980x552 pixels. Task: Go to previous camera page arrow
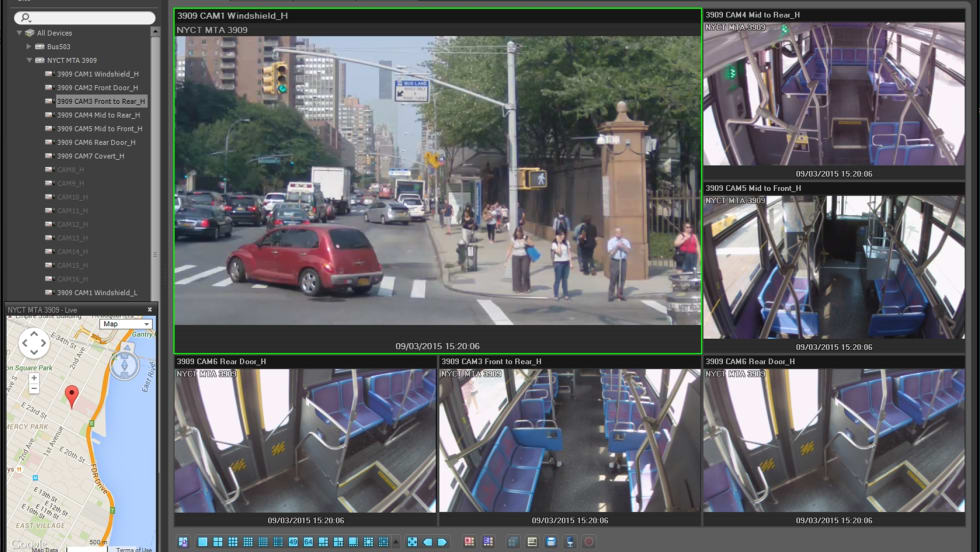click(427, 542)
